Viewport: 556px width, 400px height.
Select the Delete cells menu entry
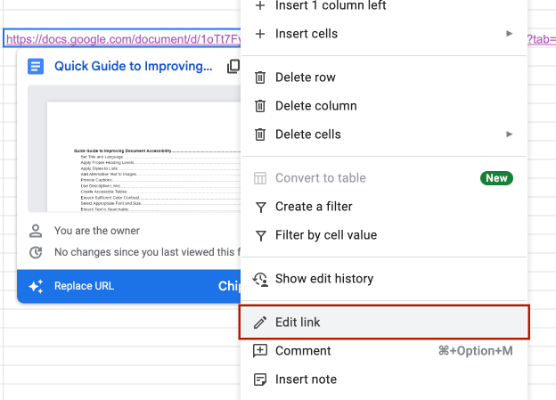384,134
